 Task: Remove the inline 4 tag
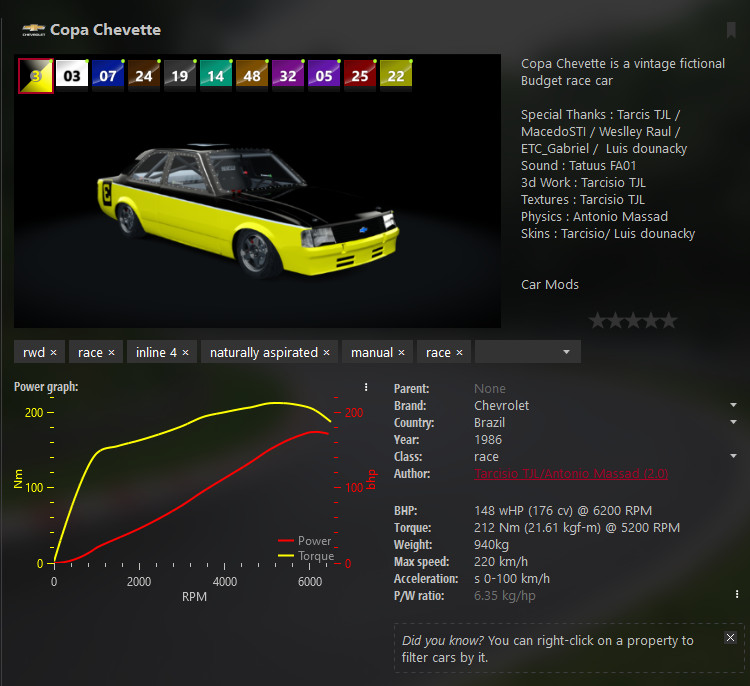tap(186, 353)
